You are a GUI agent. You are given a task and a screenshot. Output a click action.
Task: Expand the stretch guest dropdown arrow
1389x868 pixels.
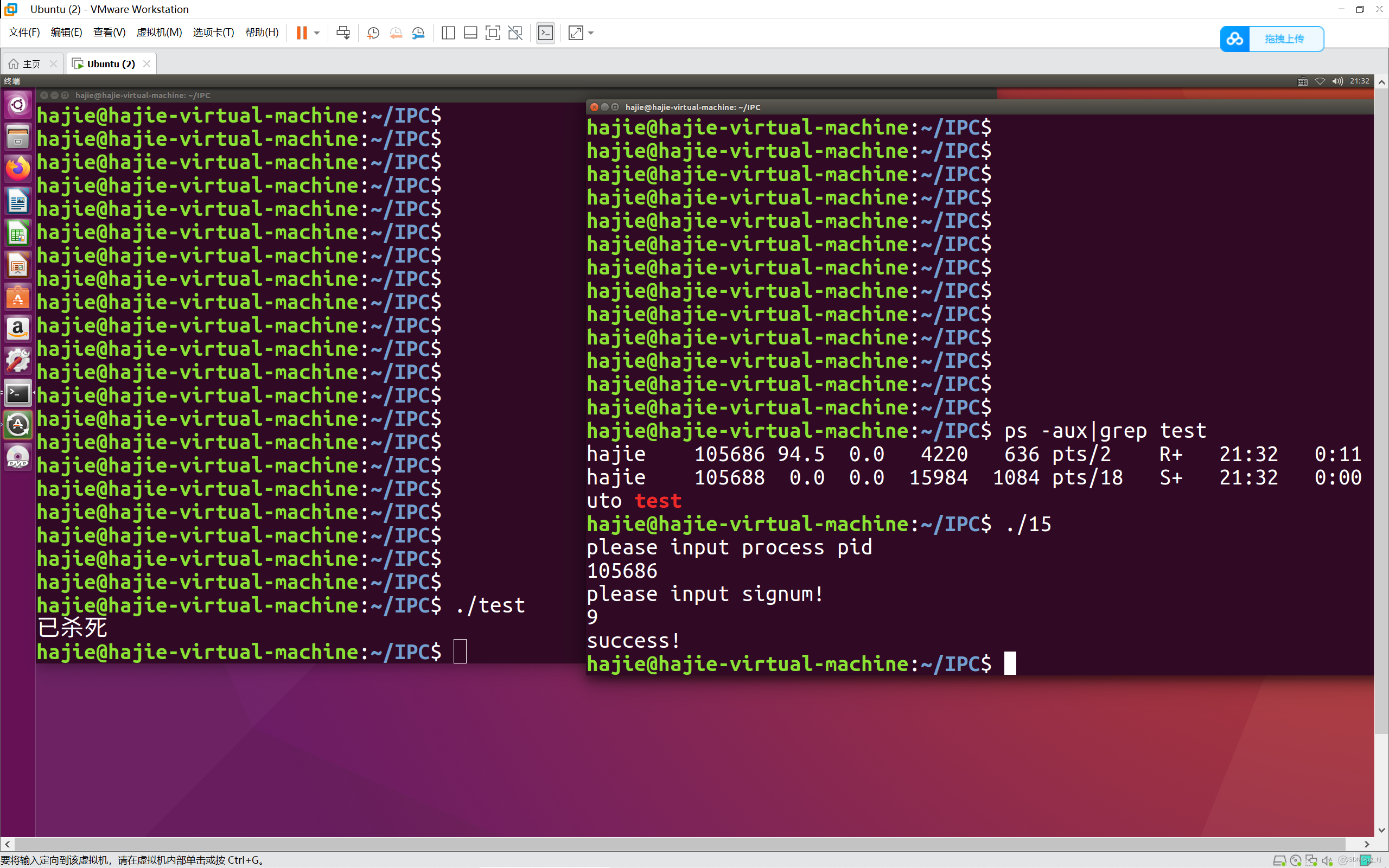tap(591, 33)
